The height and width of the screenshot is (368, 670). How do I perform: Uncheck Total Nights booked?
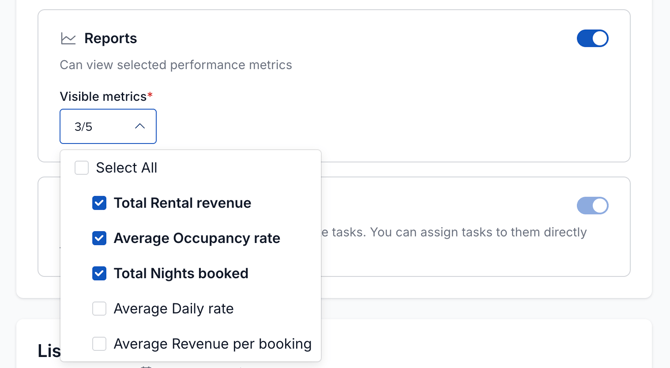click(x=99, y=274)
